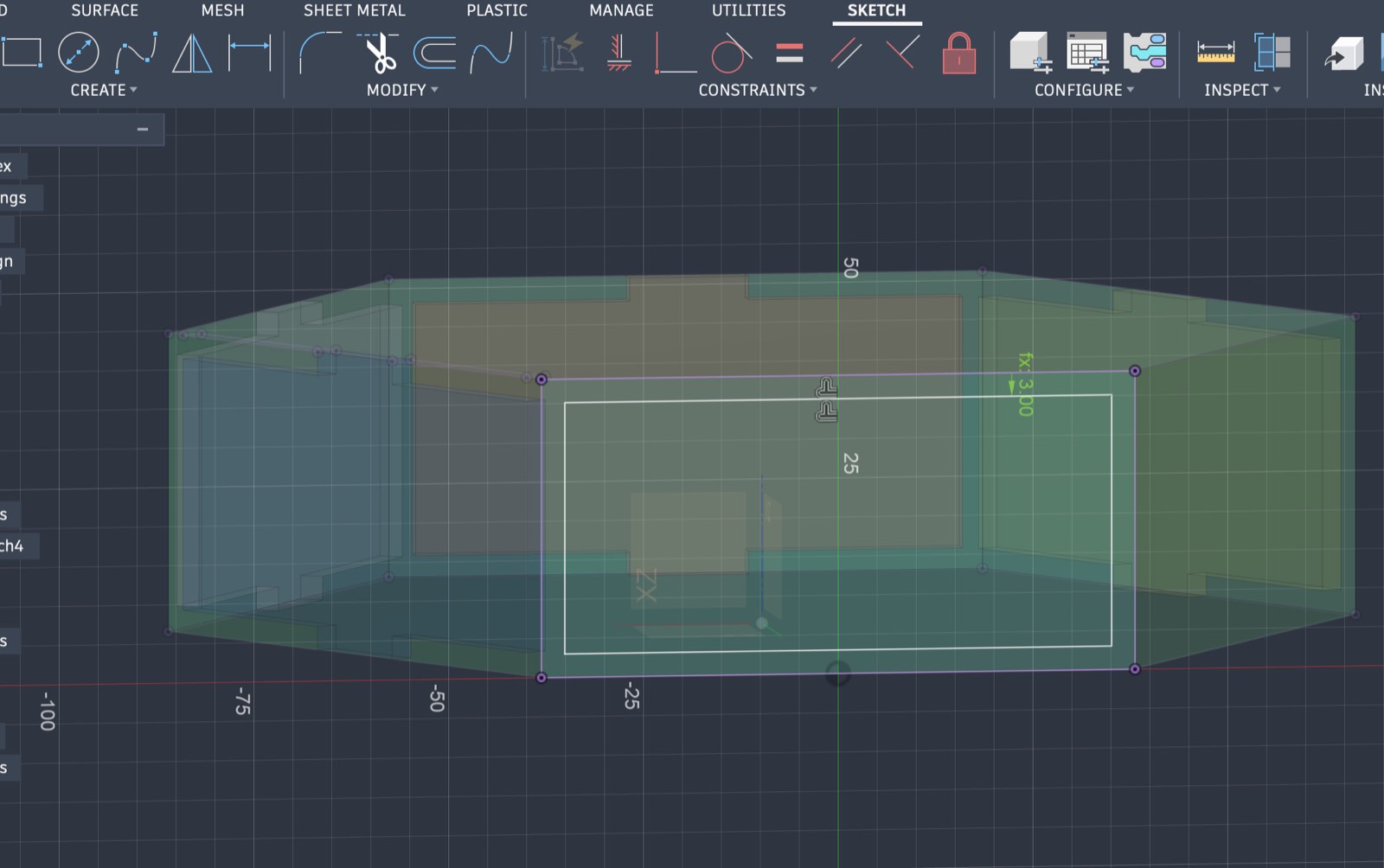Open the INSPECT dropdown menu
This screenshot has width=1384, height=868.
pyautogui.click(x=1242, y=90)
